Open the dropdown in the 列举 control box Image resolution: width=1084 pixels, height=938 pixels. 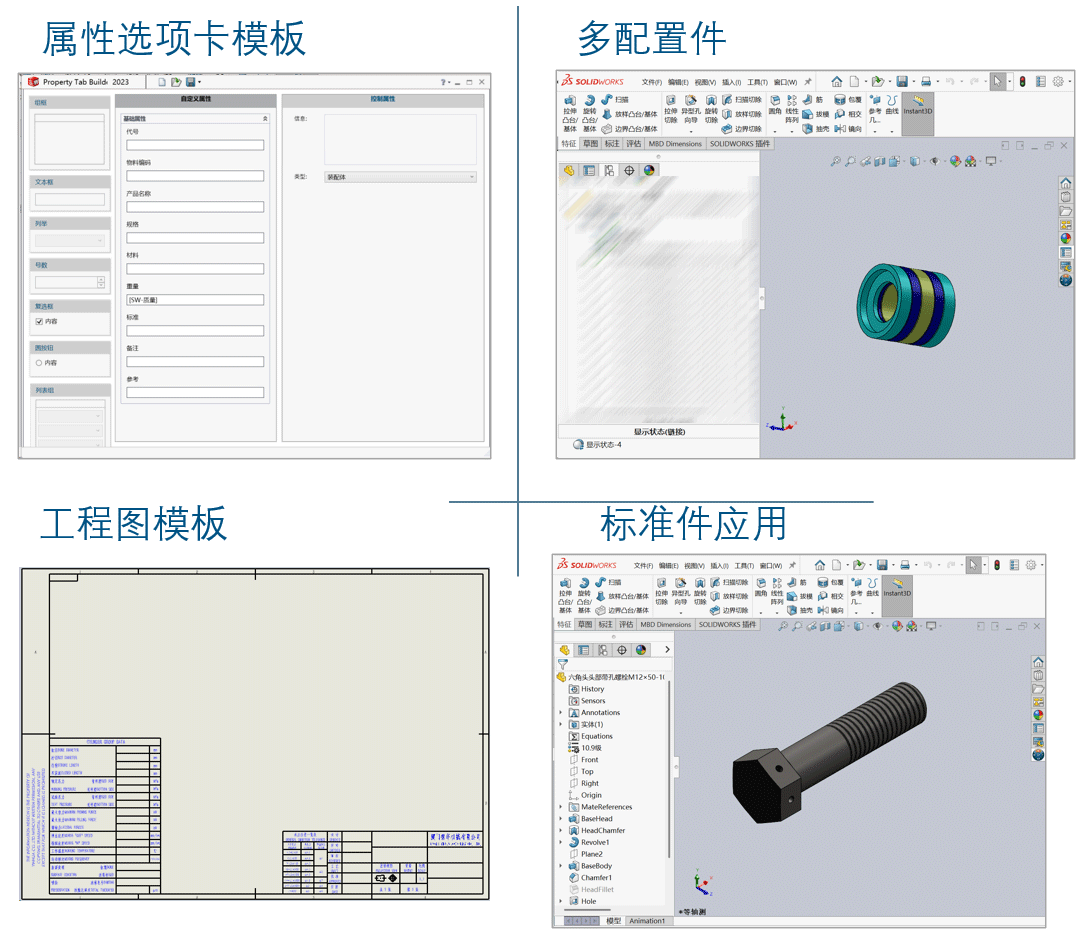69,241
